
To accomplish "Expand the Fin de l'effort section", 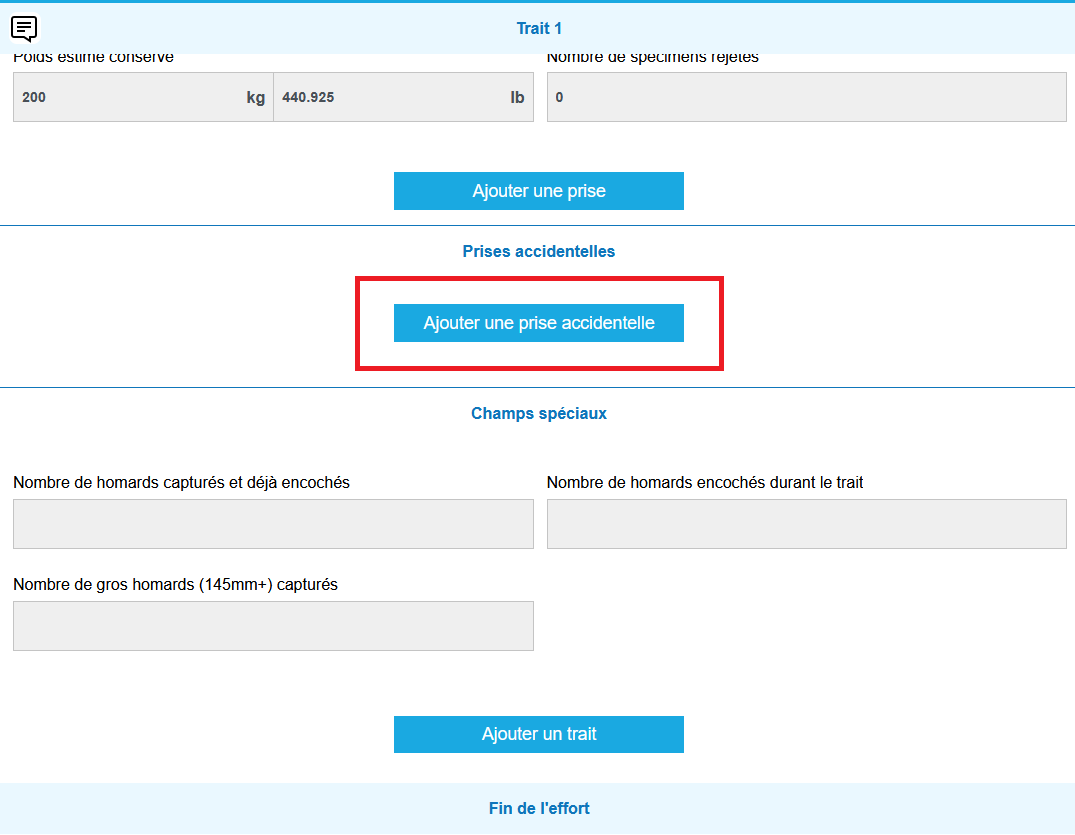I will click(x=539, y=808).
